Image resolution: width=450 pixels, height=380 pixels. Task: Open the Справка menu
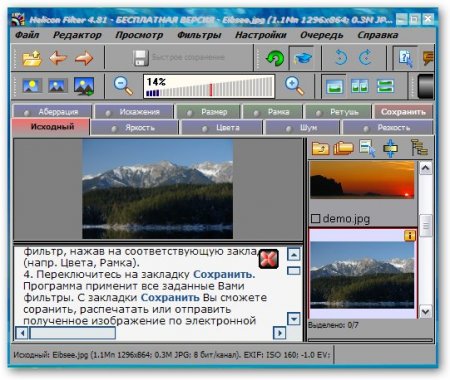coord(378,35)
